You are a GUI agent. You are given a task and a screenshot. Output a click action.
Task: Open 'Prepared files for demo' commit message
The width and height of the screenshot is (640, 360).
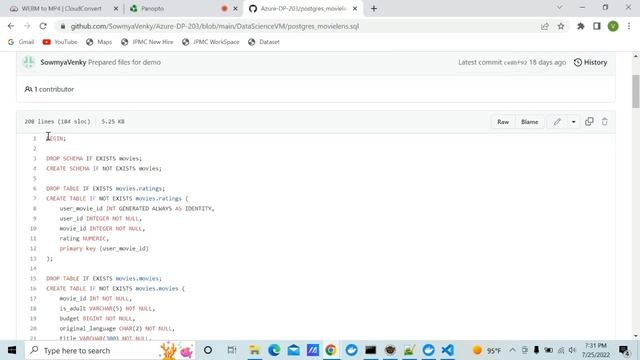click(x=124, y=62)
